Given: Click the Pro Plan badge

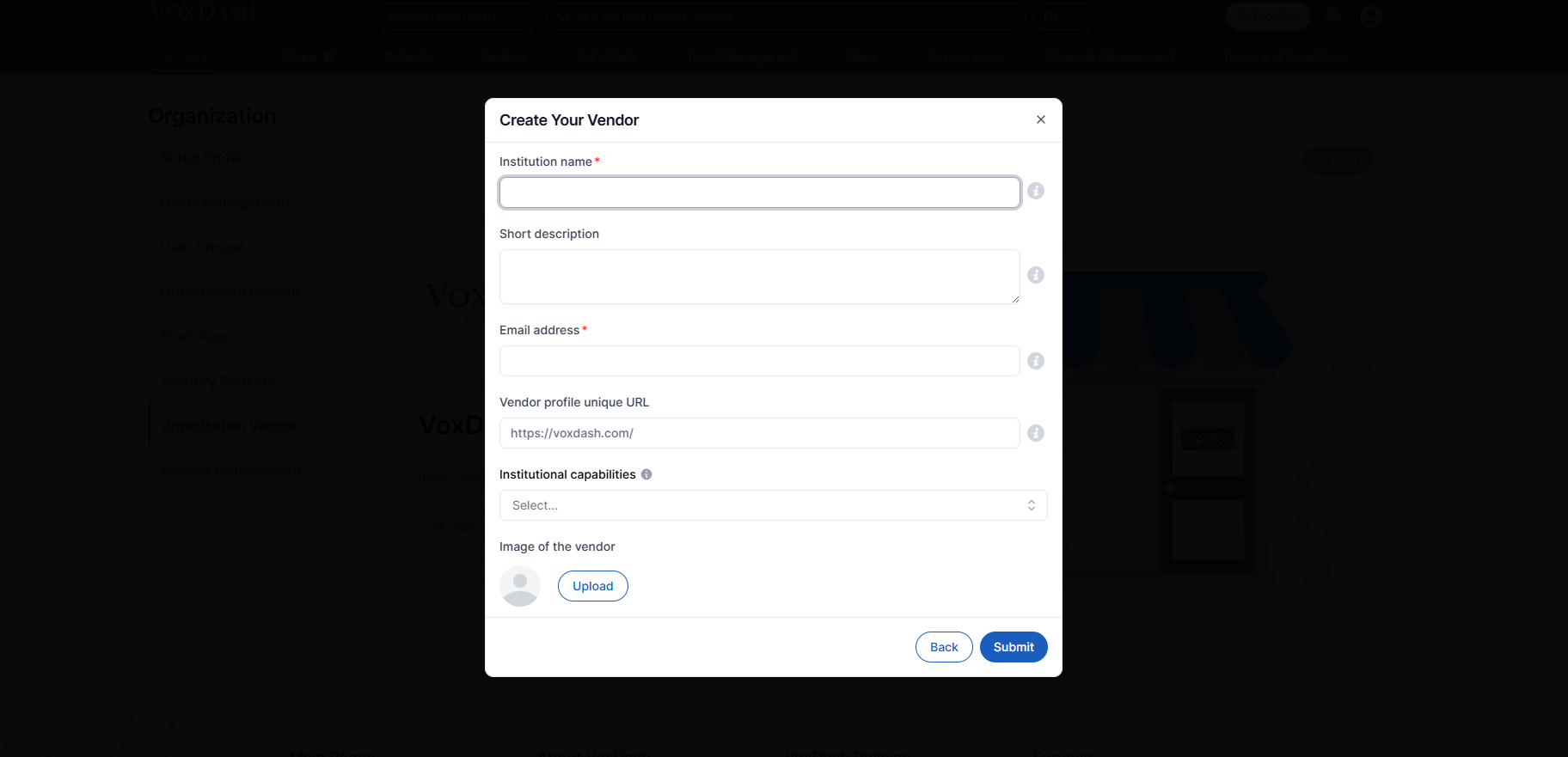Looking at the screenshot, I should click(1268, 15).
